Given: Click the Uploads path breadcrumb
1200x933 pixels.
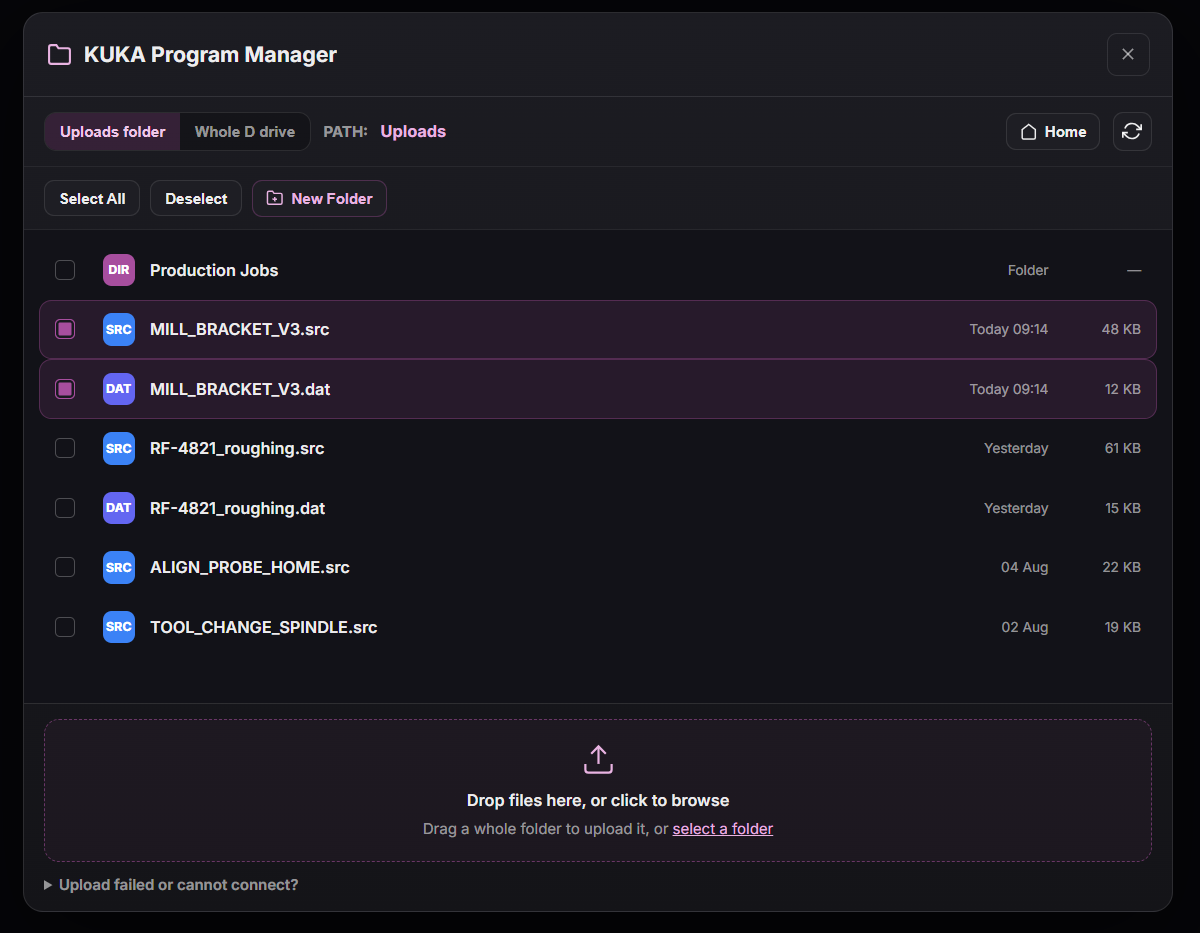Looking at the screenshot, I should 413,131.
